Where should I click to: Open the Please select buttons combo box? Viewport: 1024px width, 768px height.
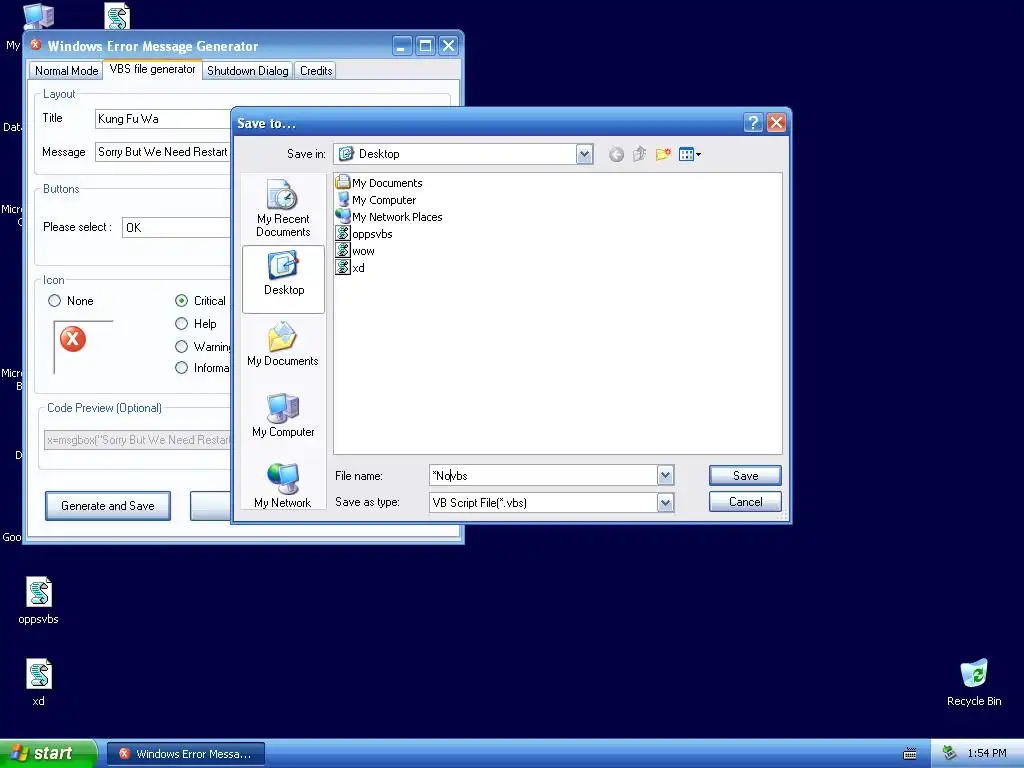coord(176,227)
